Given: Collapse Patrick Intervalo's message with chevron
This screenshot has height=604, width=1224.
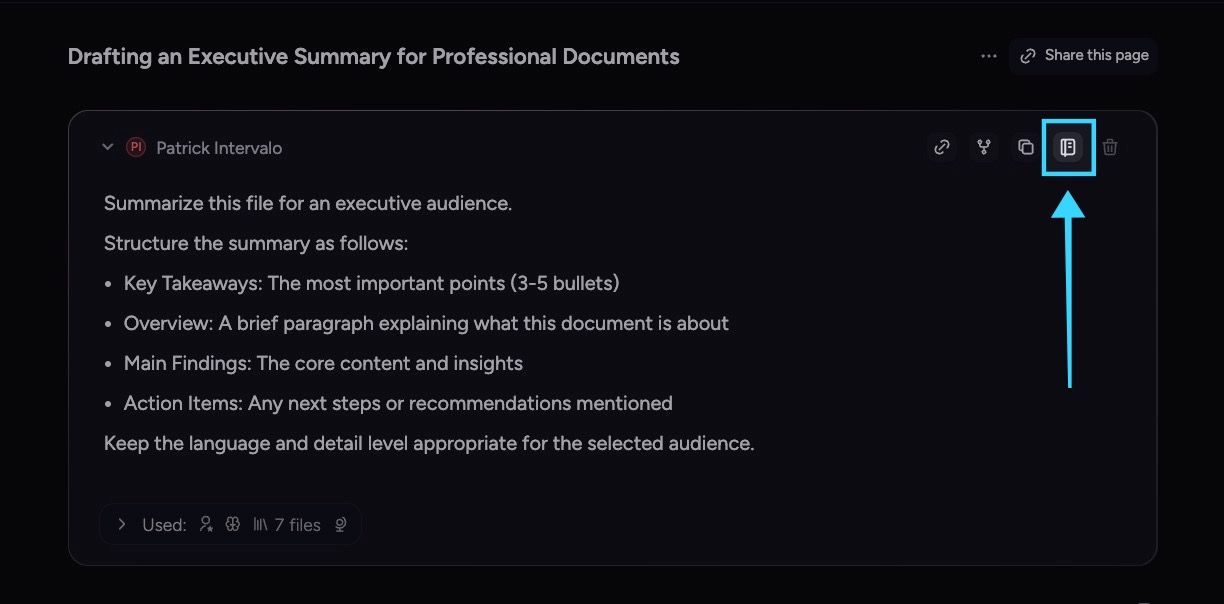Looking at the screenshot, I should tap(108, 148).
